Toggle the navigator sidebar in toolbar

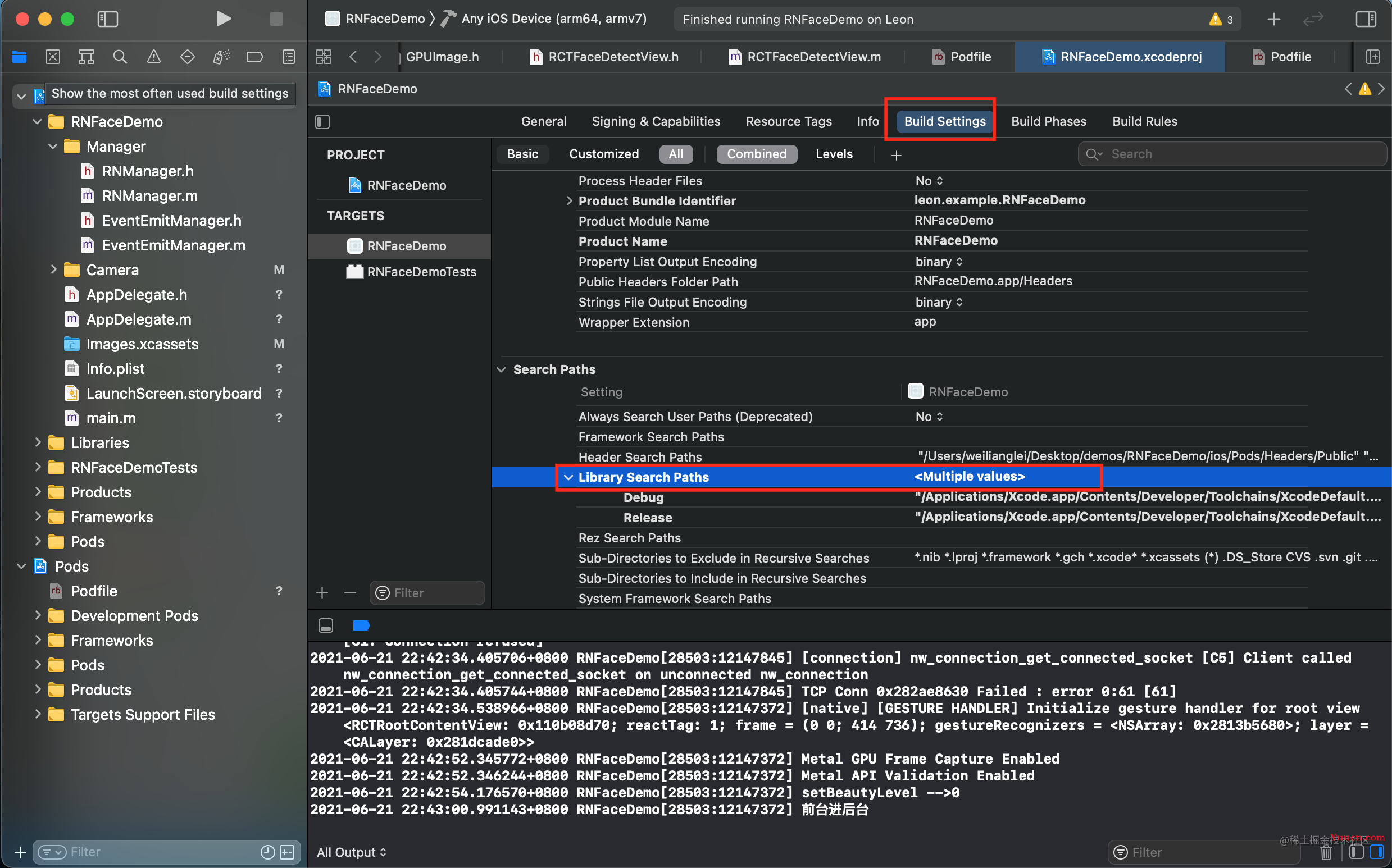coord(107,19)
